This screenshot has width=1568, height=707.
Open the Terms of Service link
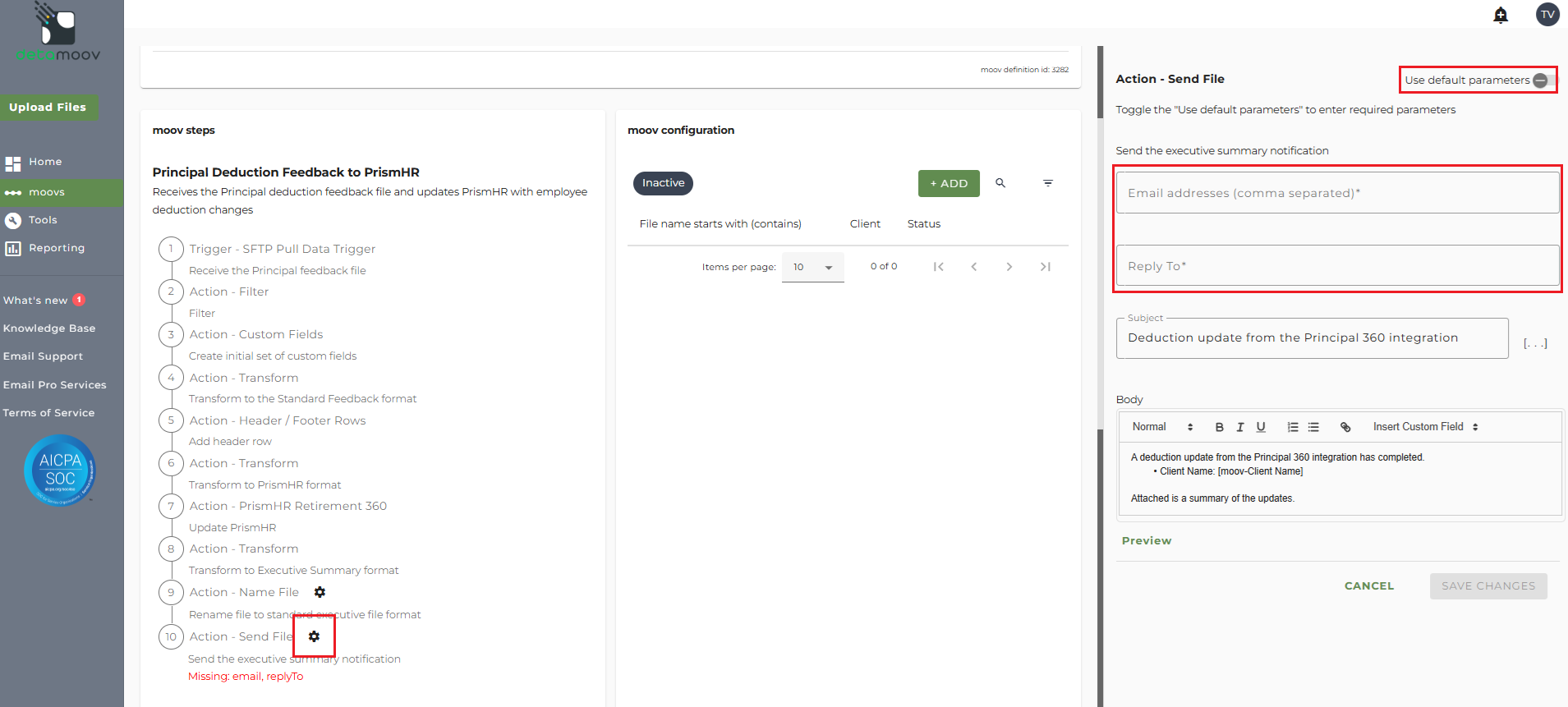point(48,413)
